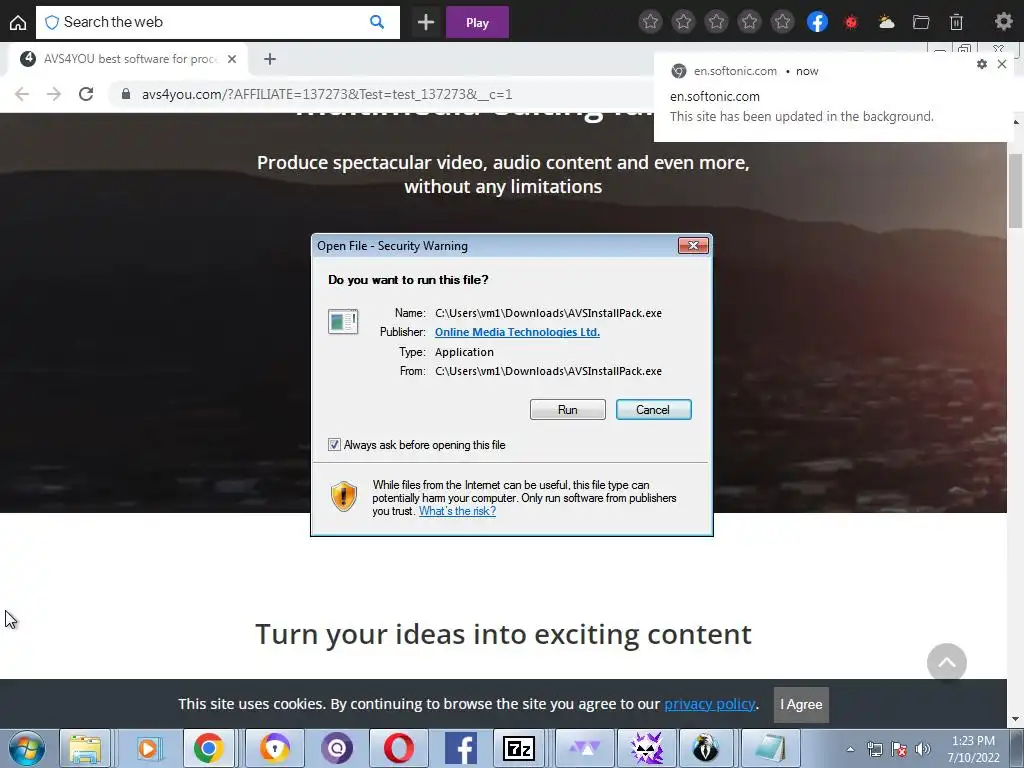1024x768 pixels.
Task: Click the clock showing 1:23 PM
Action: (973, 741)
